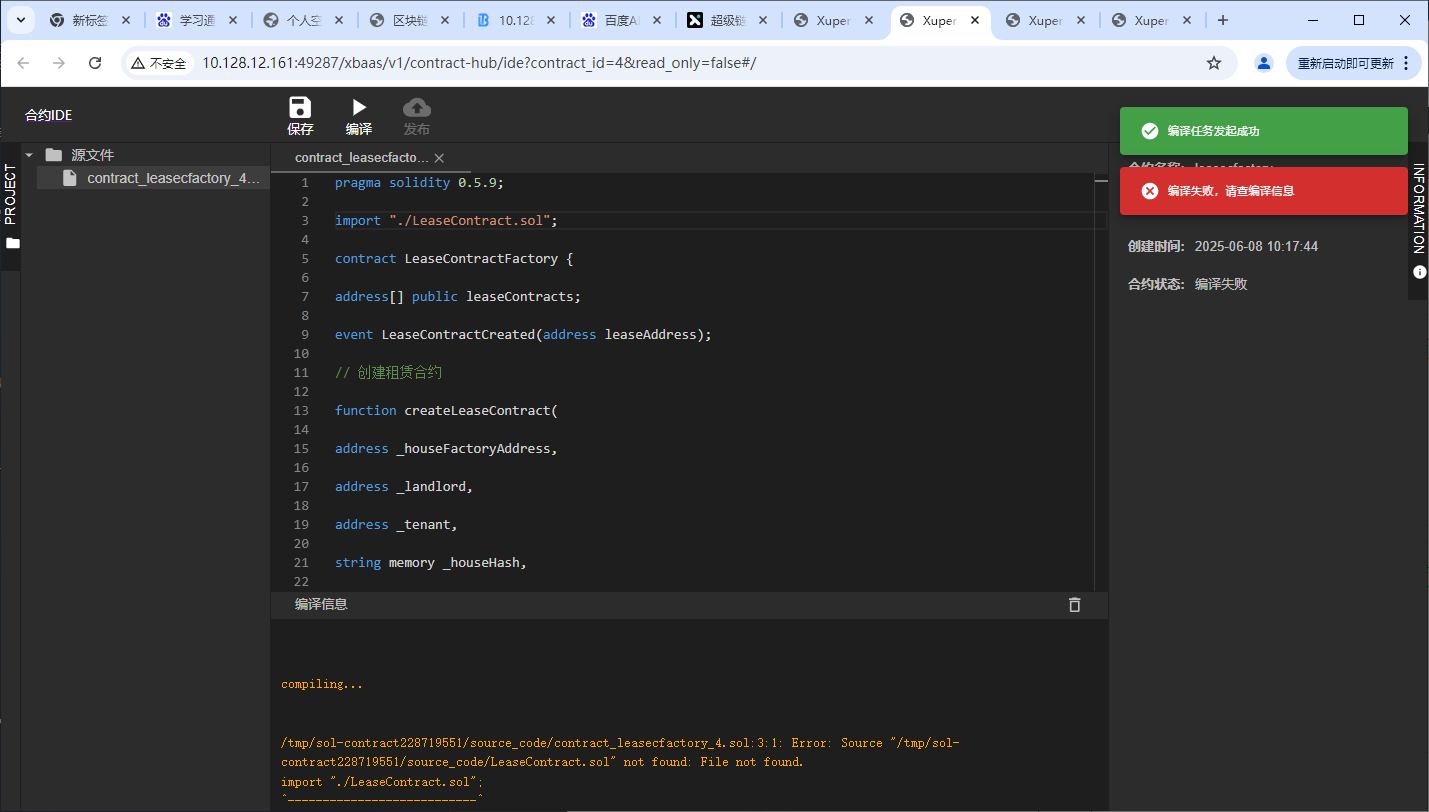The width and height of the screenshot is (1429, 812).
Task: Click line string memory _houseHash
Action: (431, 563)
